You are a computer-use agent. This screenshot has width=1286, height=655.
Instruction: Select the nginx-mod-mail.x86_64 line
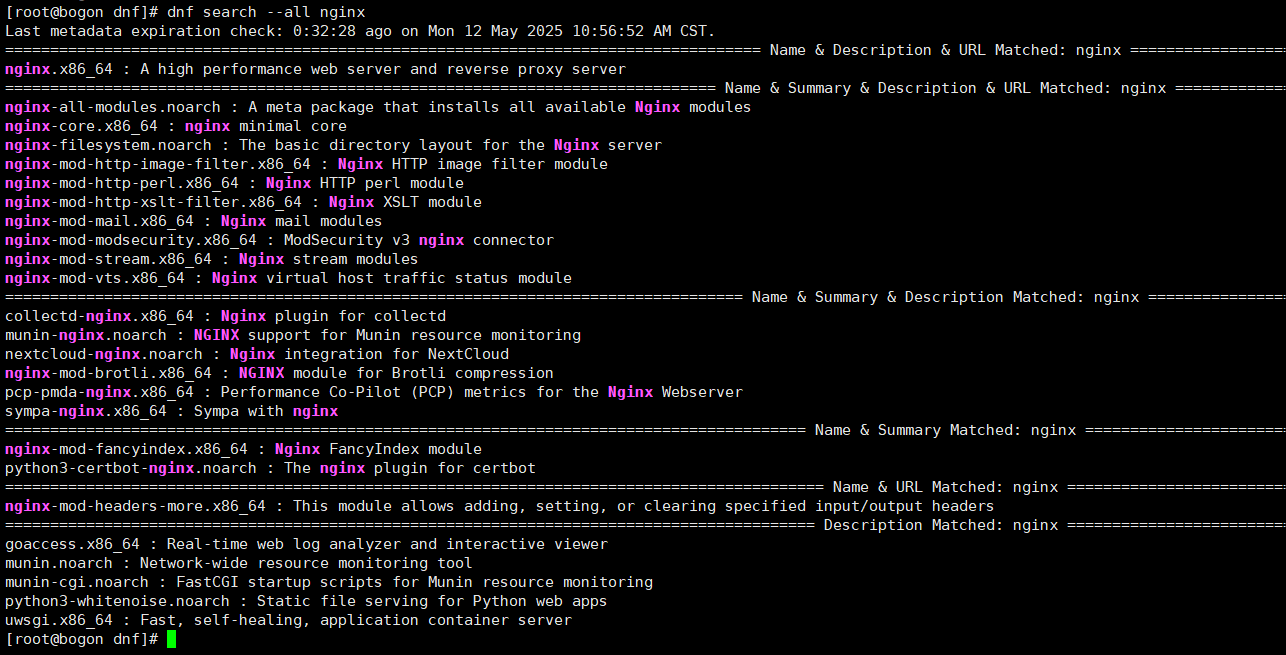coord(194,221)
